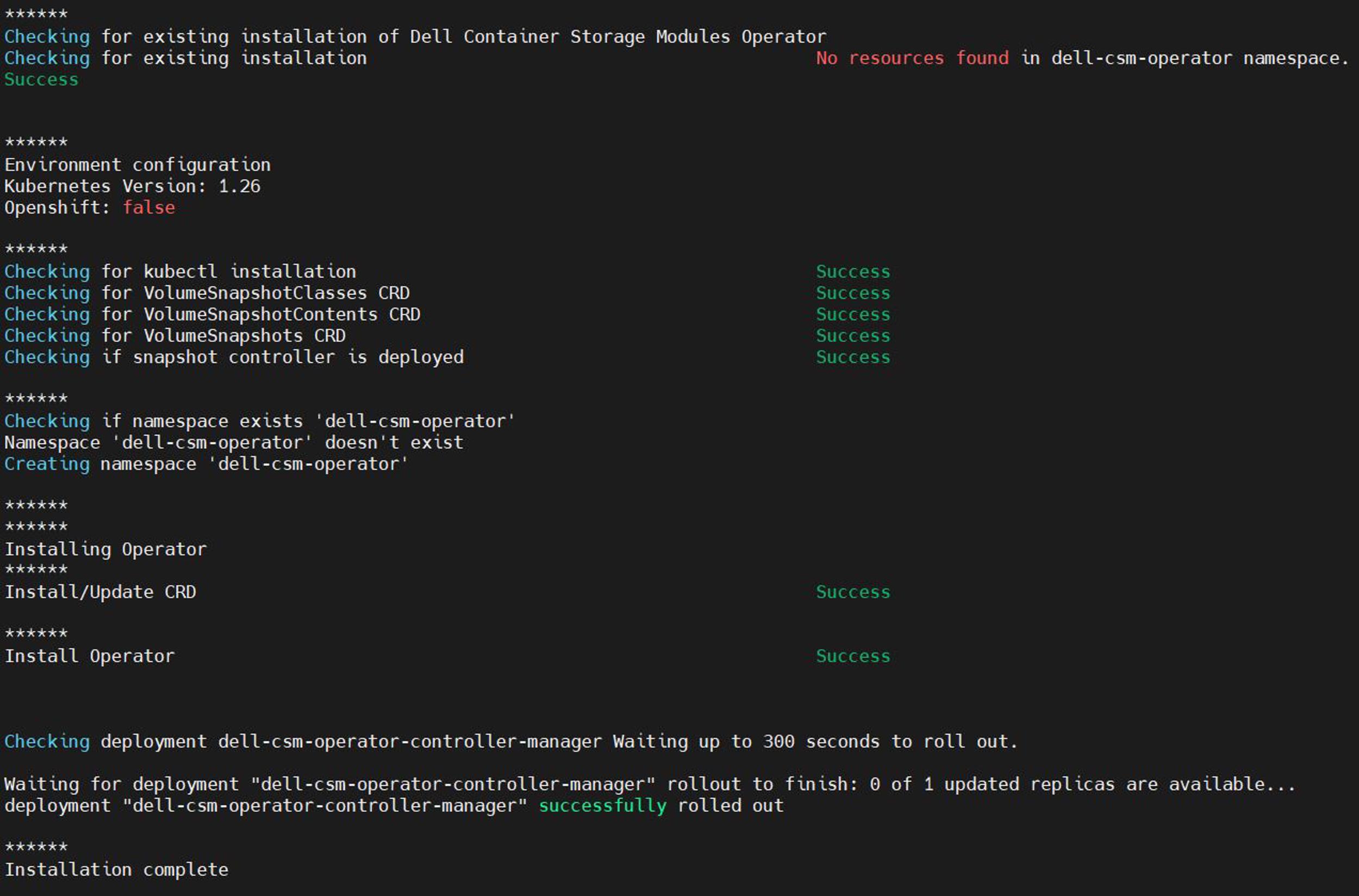
Task: Click the red 'false' Openshift value
Action: tap(148, 208)
